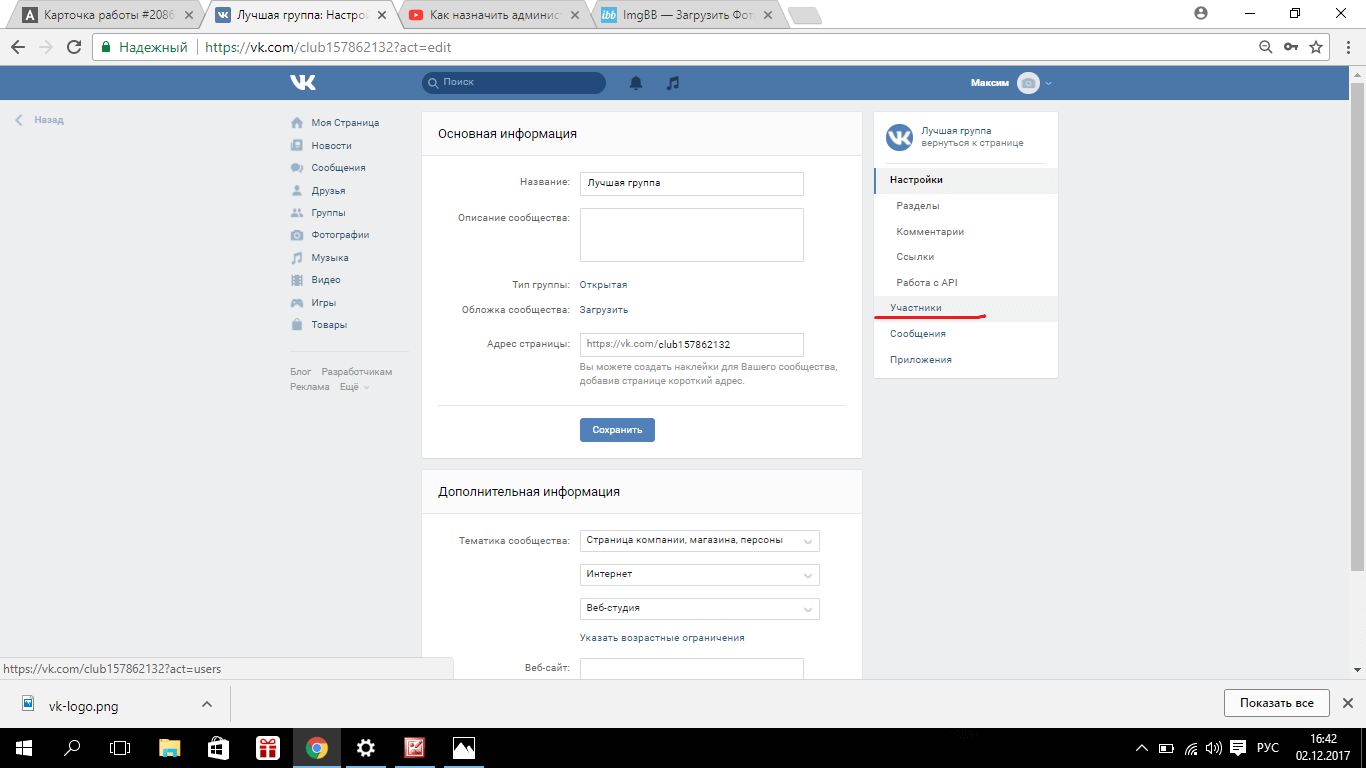Click the VK logo in header
This screenshot has height=768, width=1366.
303,83
